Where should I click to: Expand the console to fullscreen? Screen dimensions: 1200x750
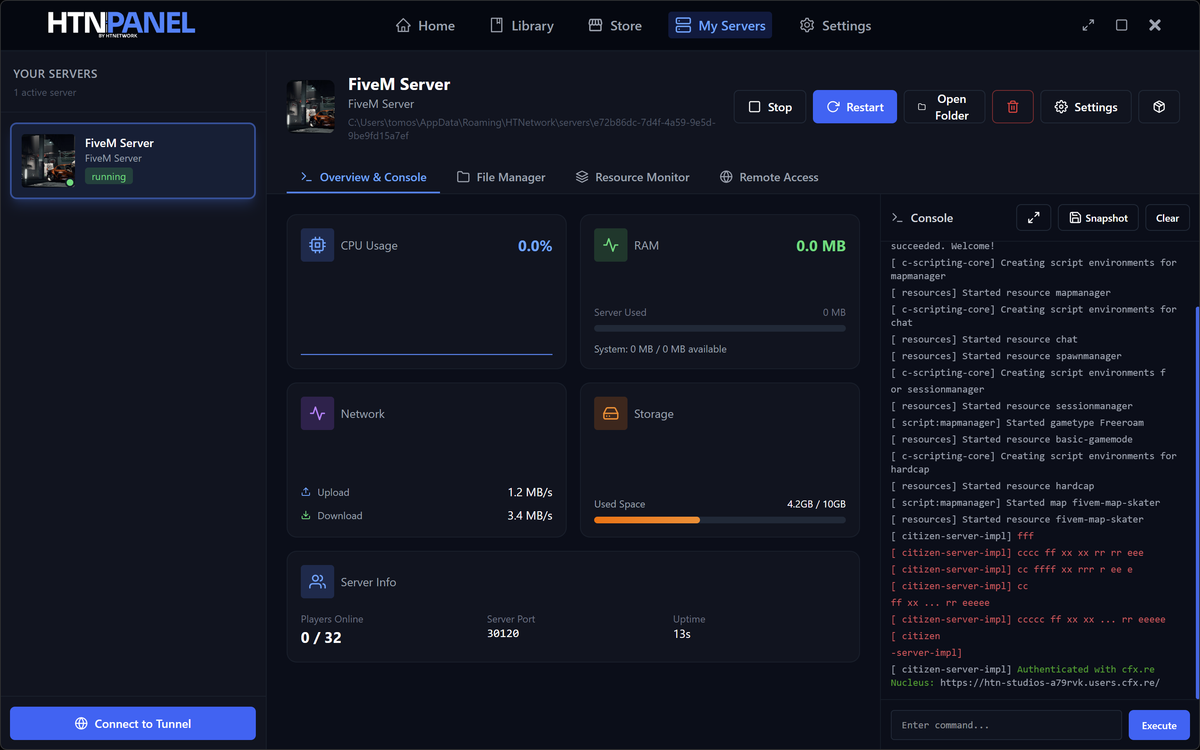pyautogui.click(x=1034, y=218)
